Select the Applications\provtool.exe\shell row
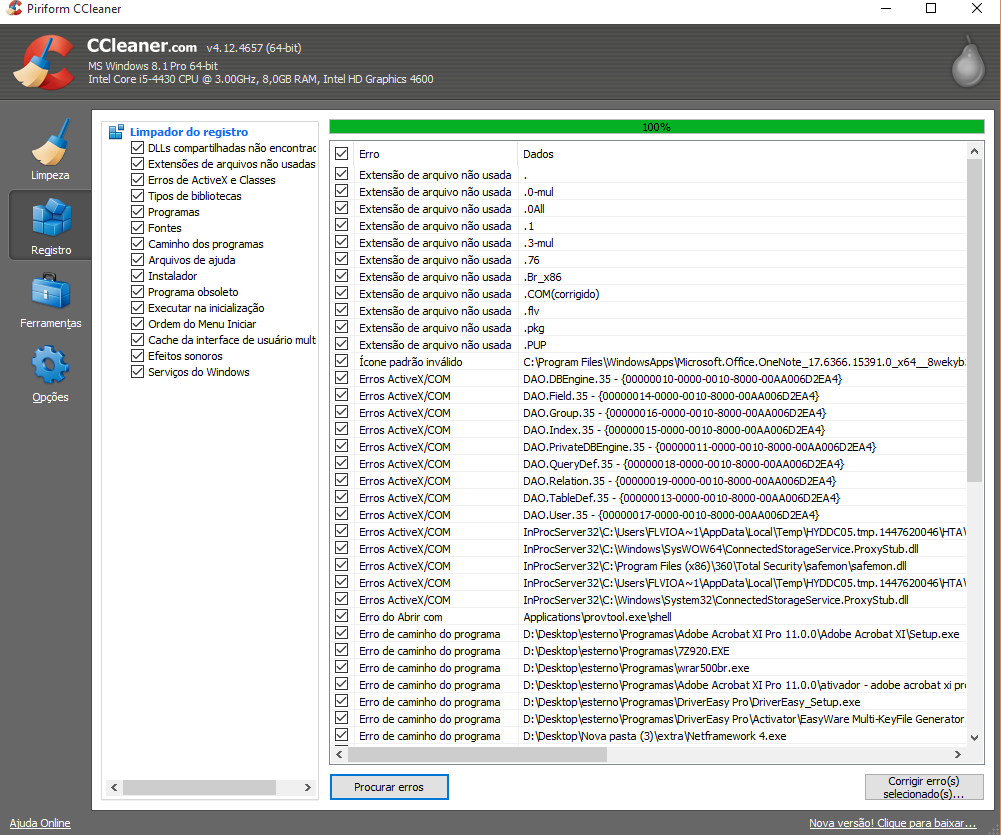 tap(649, 617)
